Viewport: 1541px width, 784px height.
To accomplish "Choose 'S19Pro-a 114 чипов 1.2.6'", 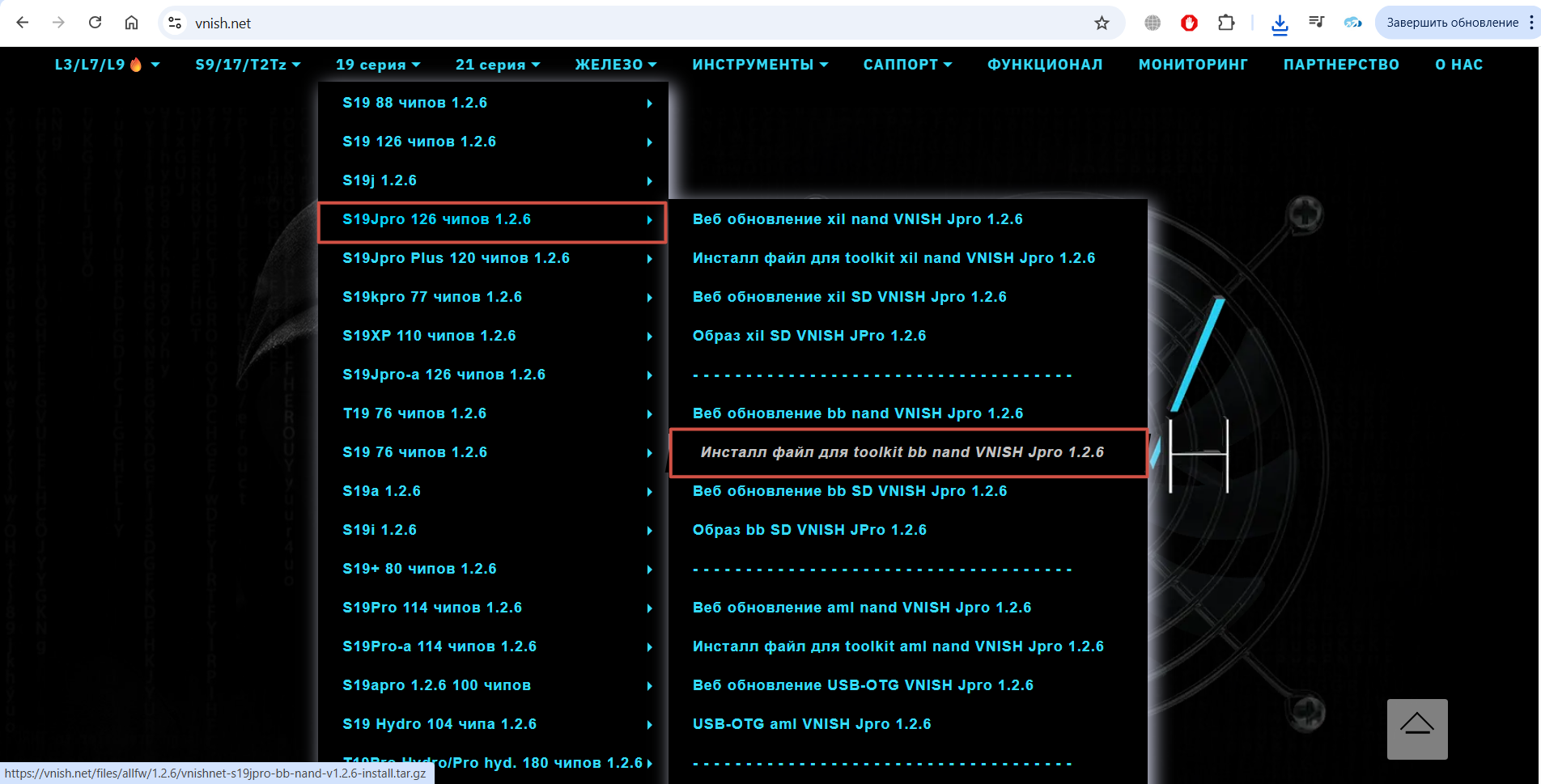I will coord(493,646).
